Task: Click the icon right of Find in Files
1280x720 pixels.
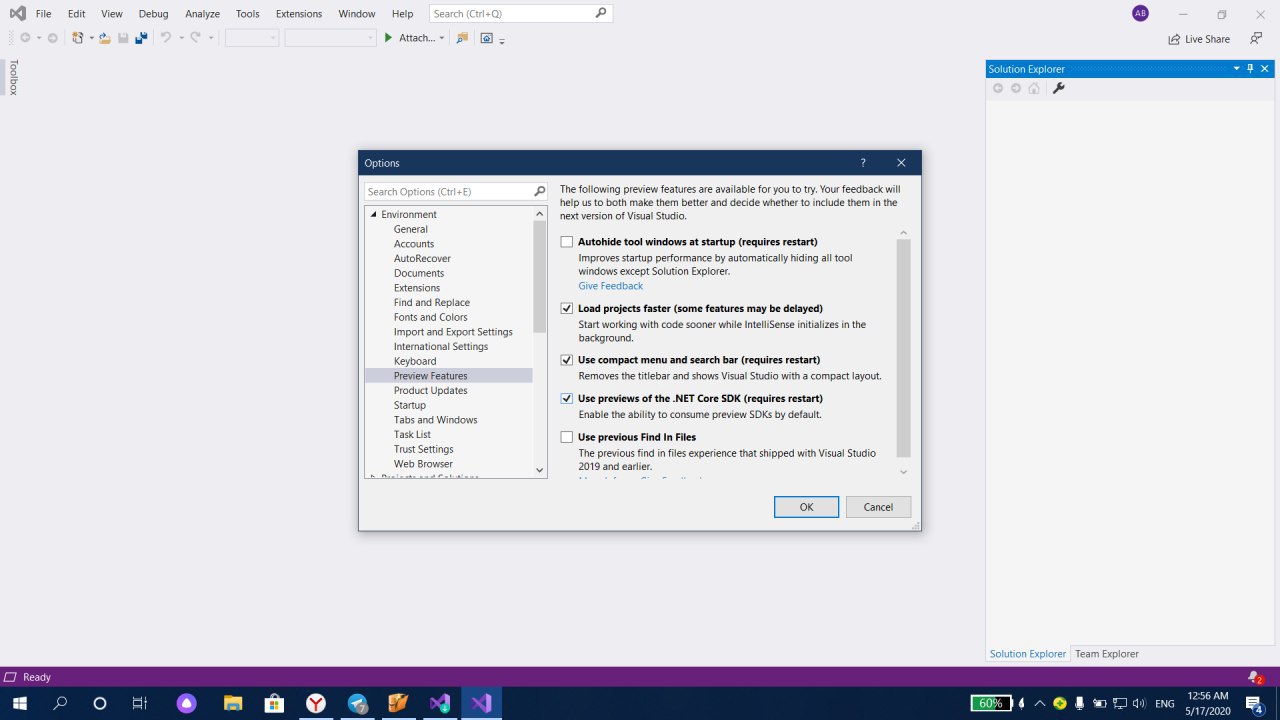Action: pos(486,38)
